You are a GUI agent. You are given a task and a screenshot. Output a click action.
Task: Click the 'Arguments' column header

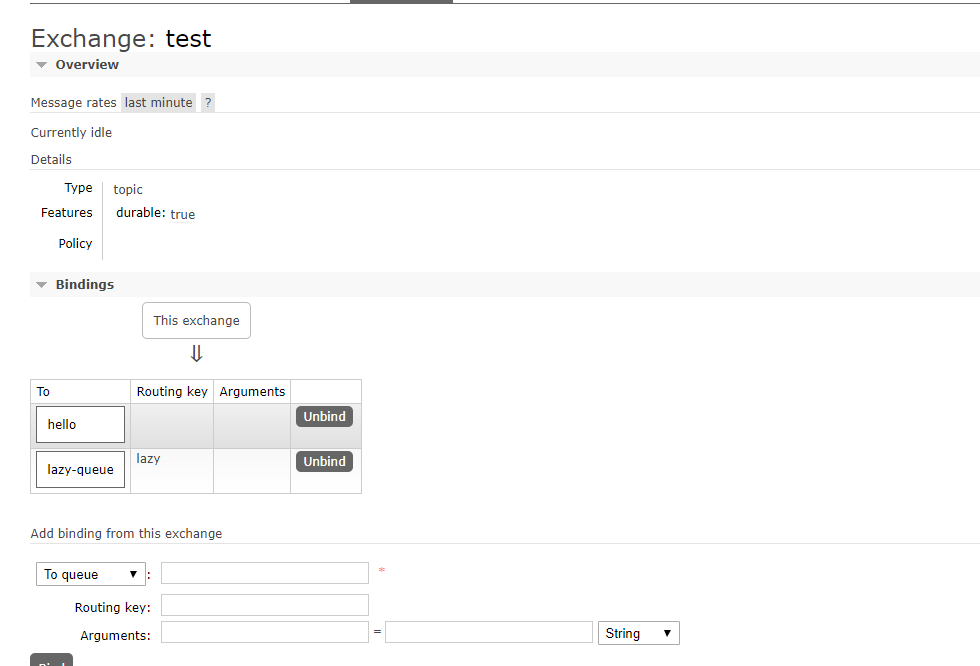click(252, 392)
